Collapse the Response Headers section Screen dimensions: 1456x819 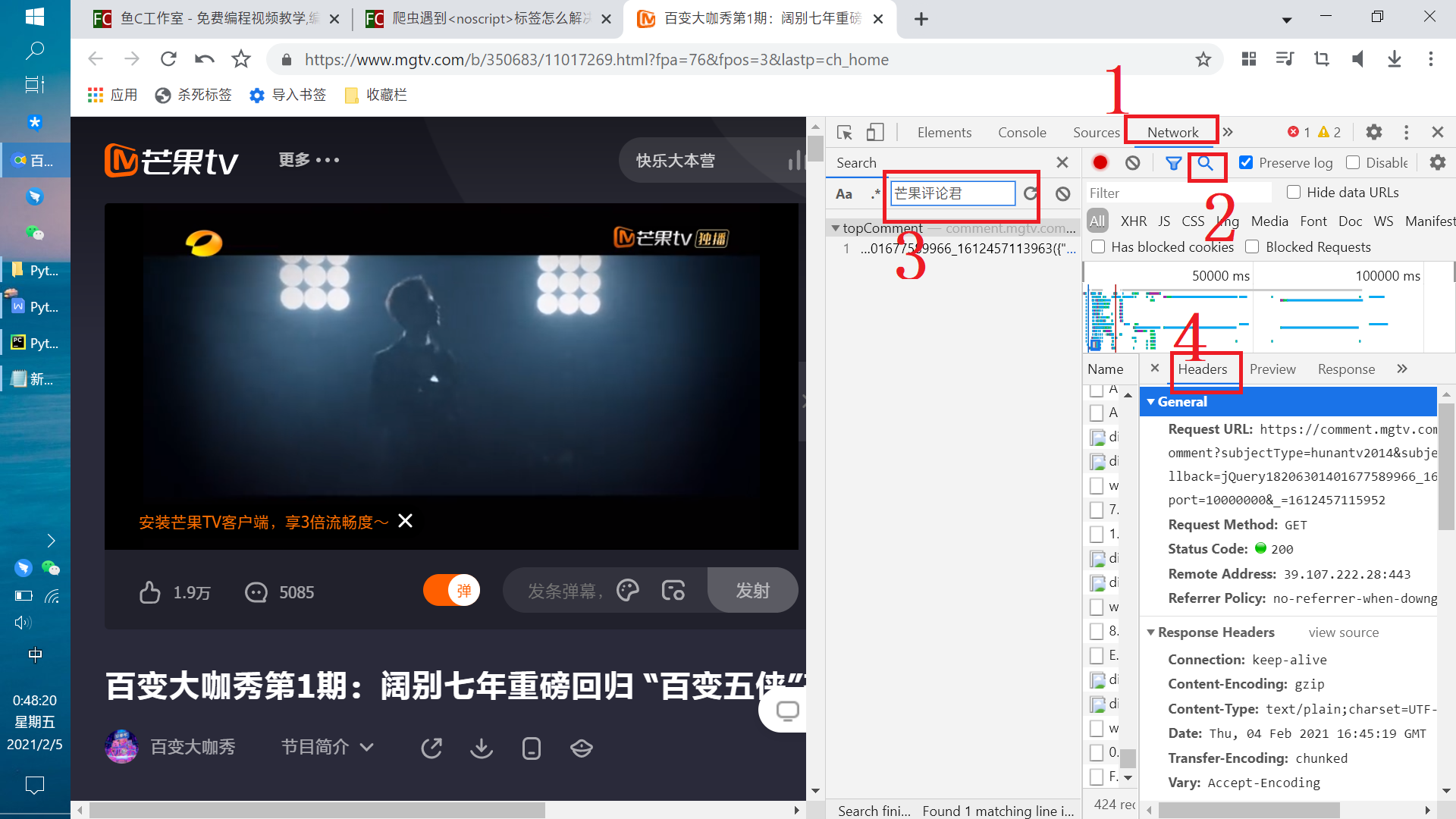pyautogui.click(x=1151, y=632)
